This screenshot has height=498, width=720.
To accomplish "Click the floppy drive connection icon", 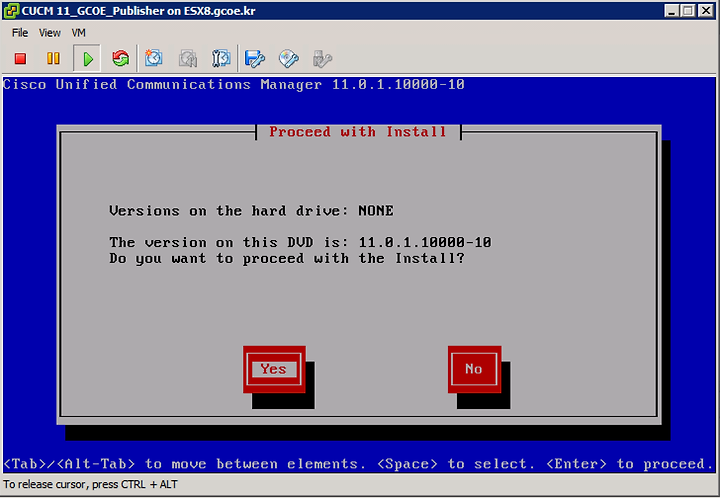I will point(255,58).
